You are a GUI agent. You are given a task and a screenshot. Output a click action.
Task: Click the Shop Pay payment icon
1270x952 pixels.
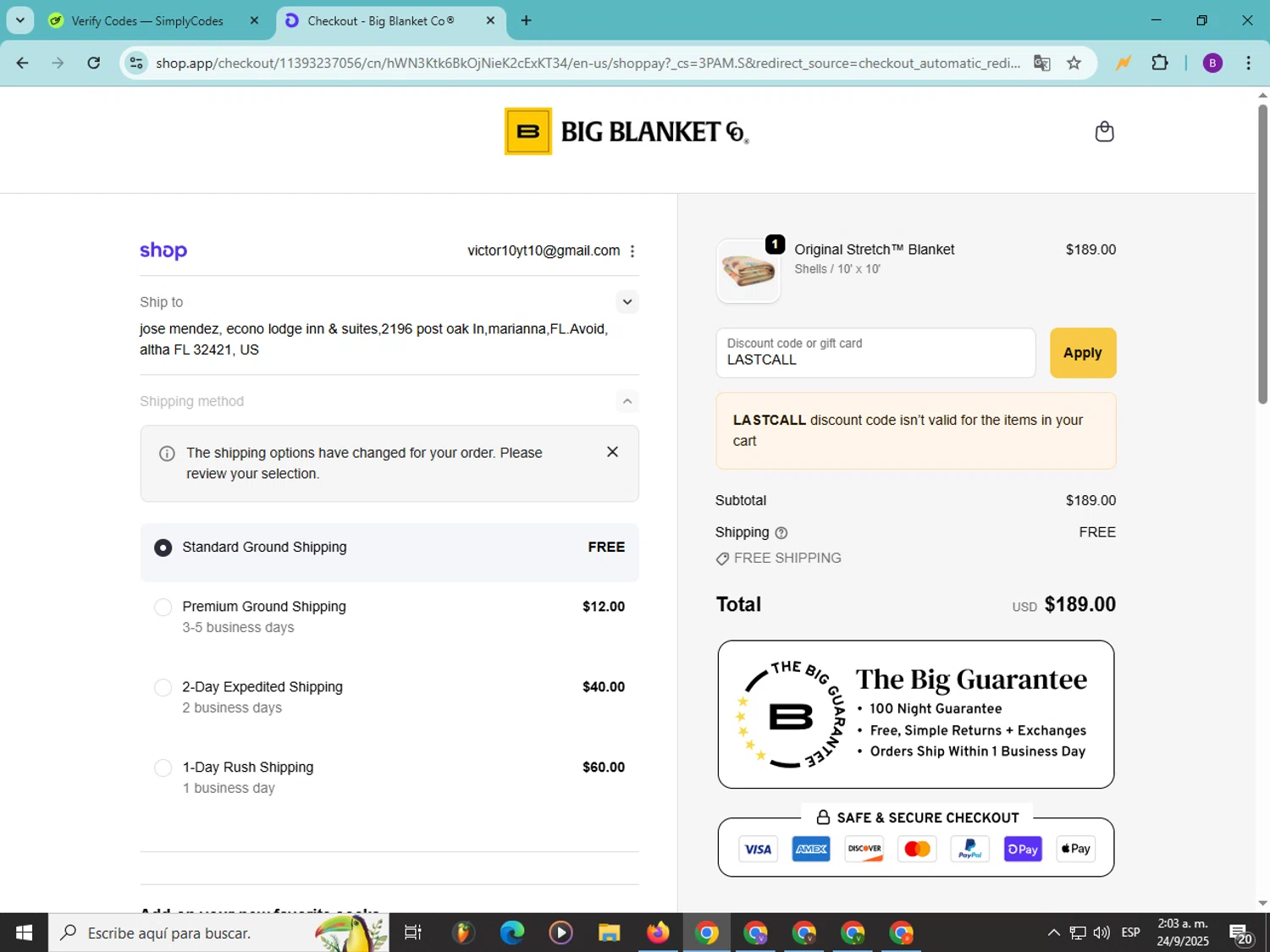click(x=1023, y=849)
